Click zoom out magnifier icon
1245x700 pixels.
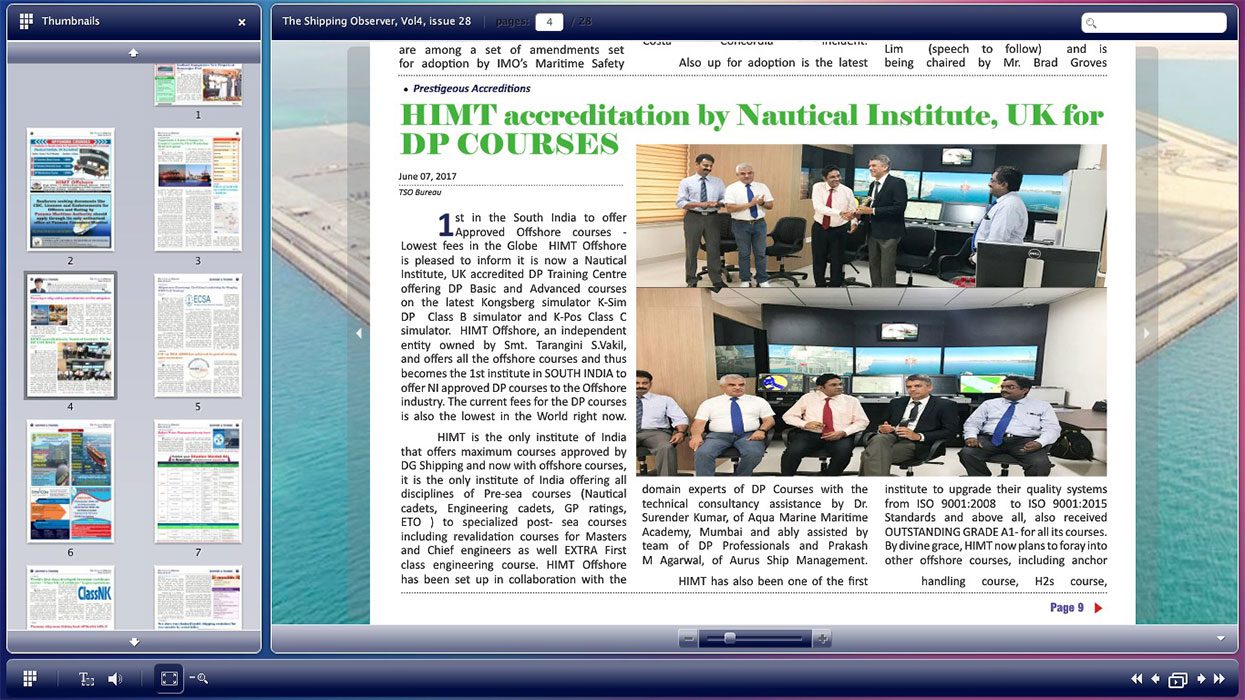click(198, 679)
